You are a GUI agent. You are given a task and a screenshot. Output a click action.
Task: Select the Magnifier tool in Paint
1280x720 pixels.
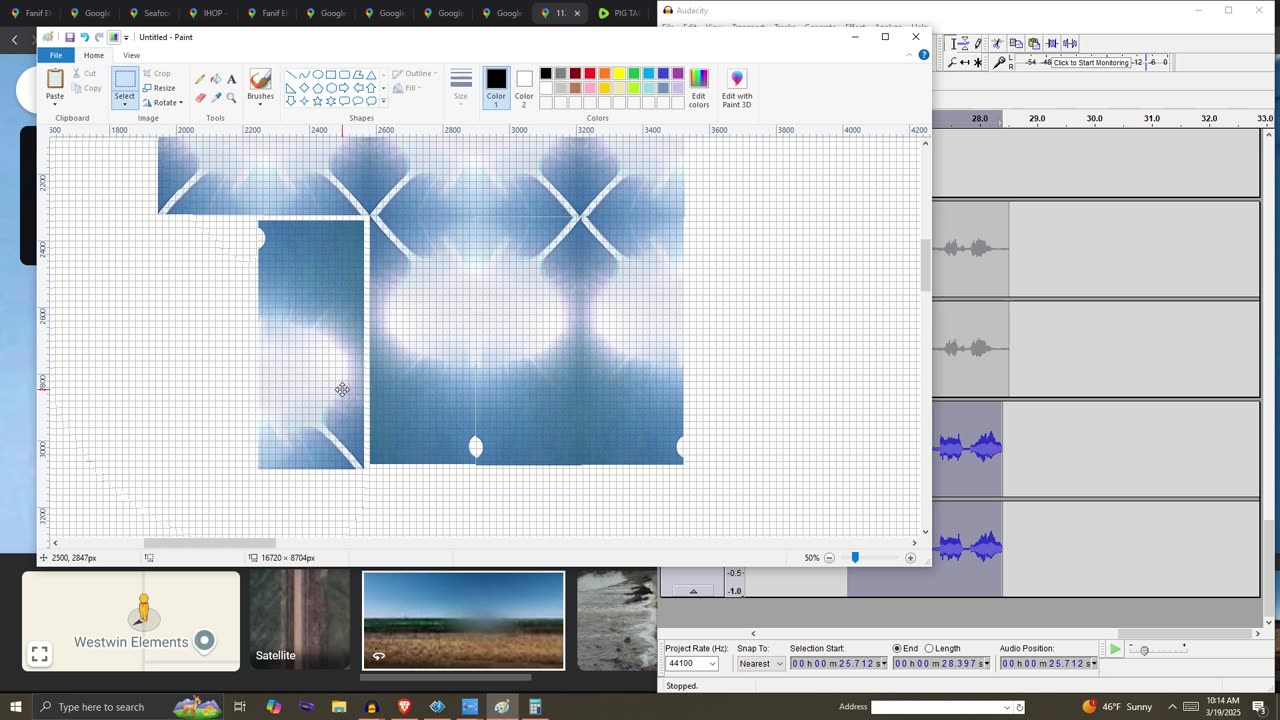pos(232,97)
